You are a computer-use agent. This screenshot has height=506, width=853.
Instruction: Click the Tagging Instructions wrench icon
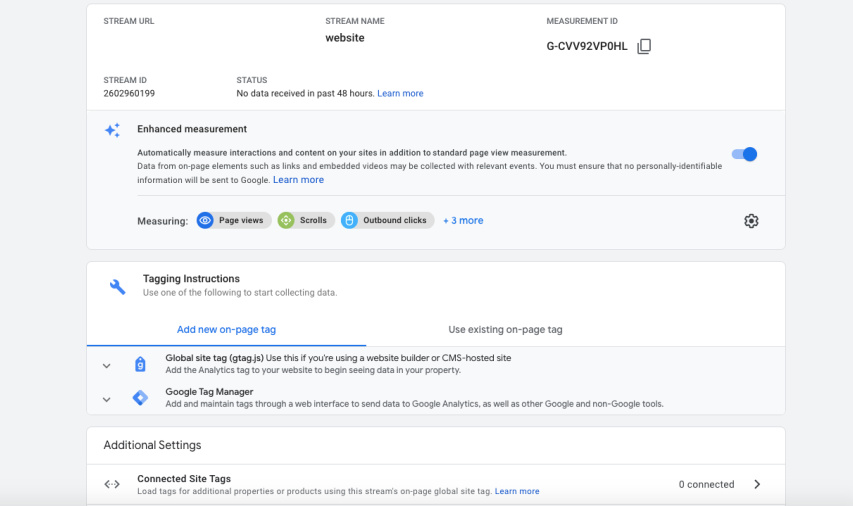(x=117, y=286)
